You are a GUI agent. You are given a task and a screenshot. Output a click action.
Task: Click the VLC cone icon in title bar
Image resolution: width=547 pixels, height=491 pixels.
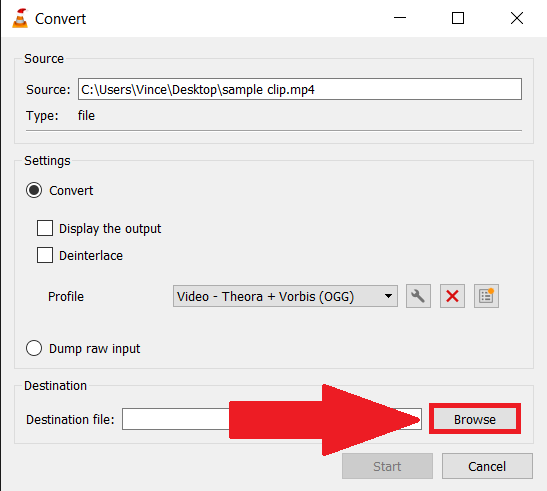point(20,18)
